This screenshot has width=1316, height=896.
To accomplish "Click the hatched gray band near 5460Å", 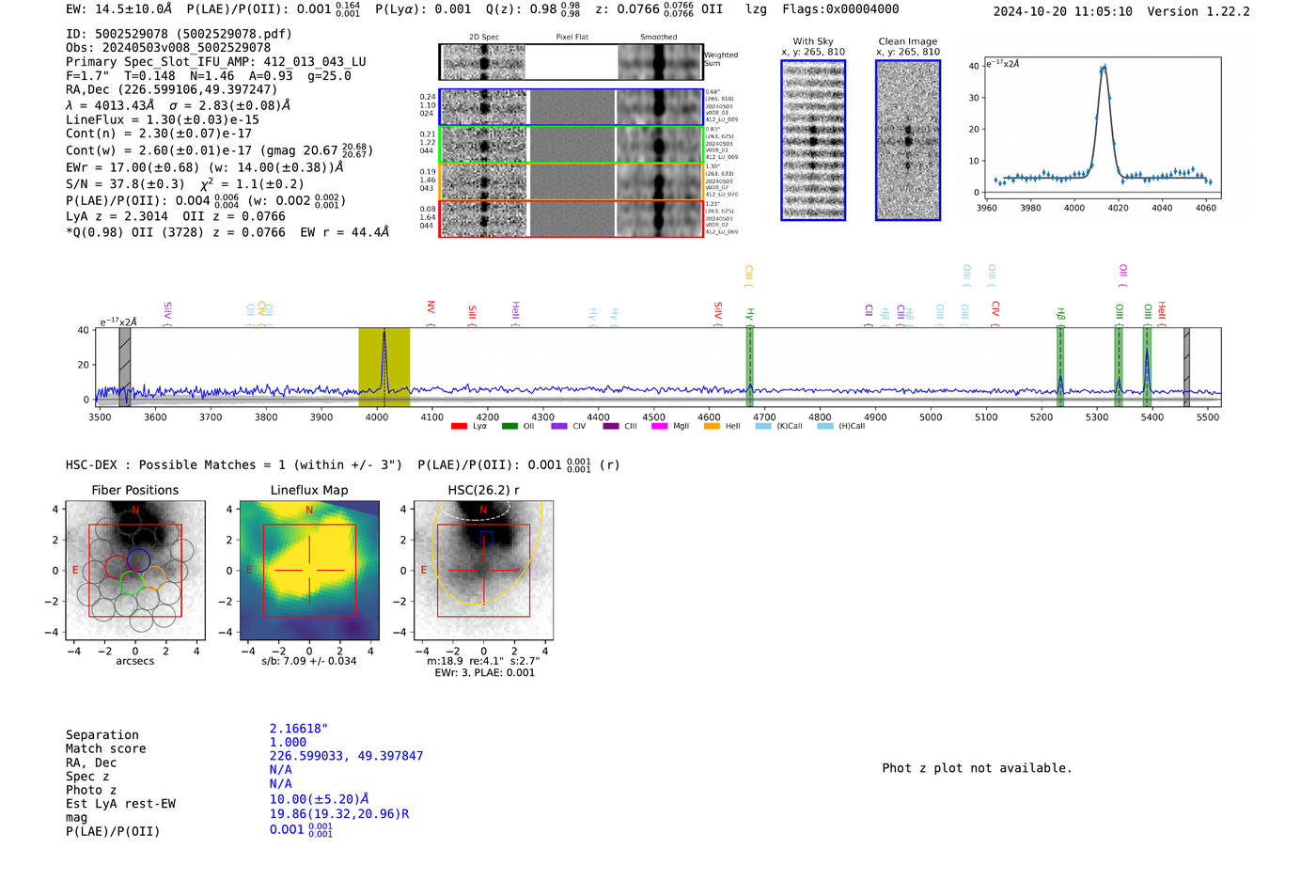I will tap(1186, 367).
